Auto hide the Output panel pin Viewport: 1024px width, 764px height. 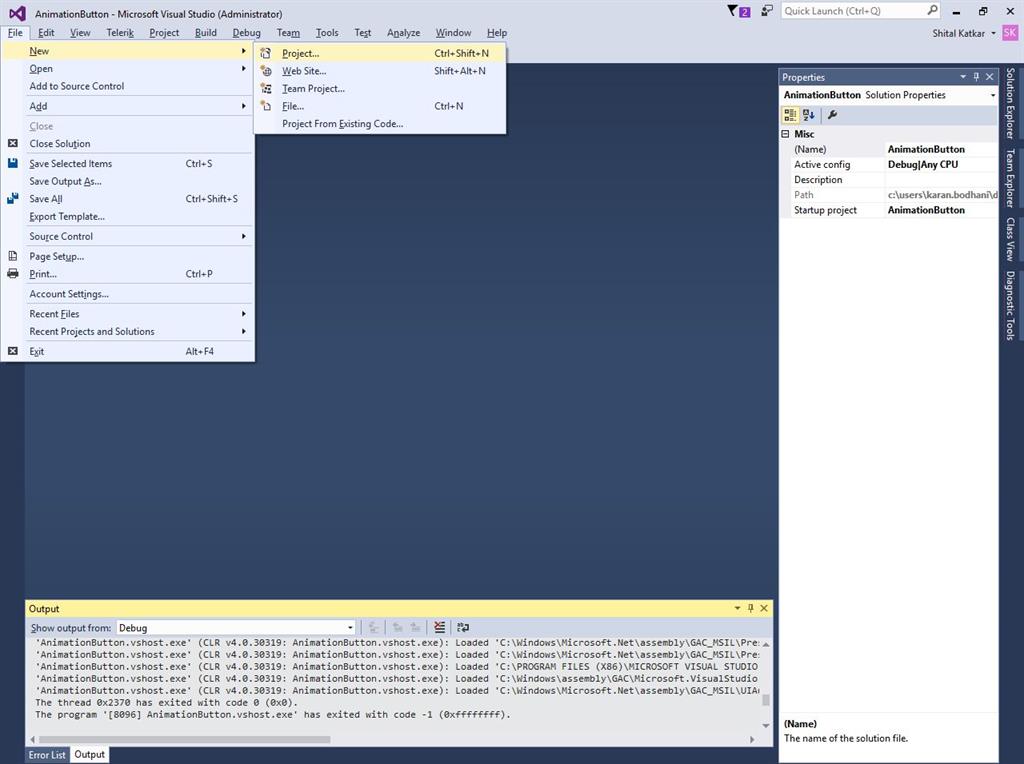click(750, 608)
